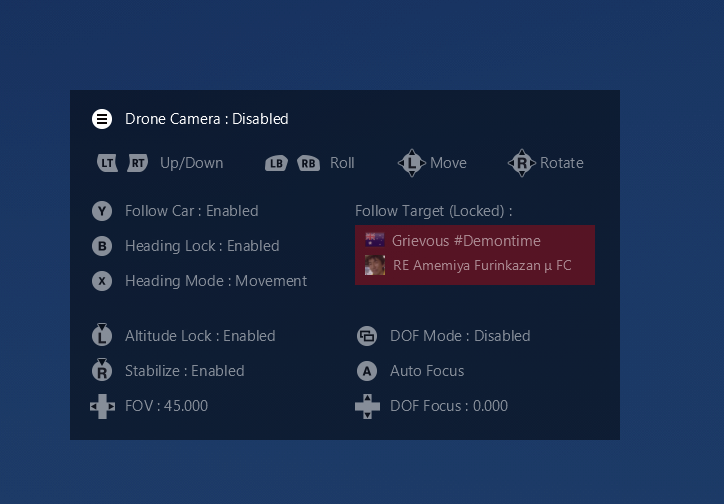Image resolution: width=724 pixels, height=504 pixels.
Task: Toggle Altitude Lock Enabled setting
Action: click(x=200, y=336)
